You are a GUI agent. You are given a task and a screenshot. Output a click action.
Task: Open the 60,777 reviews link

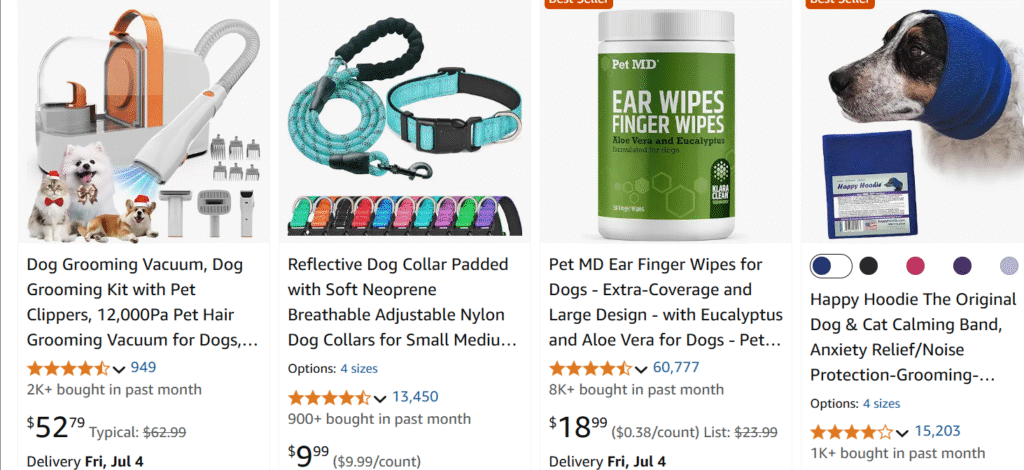(676, 368)
